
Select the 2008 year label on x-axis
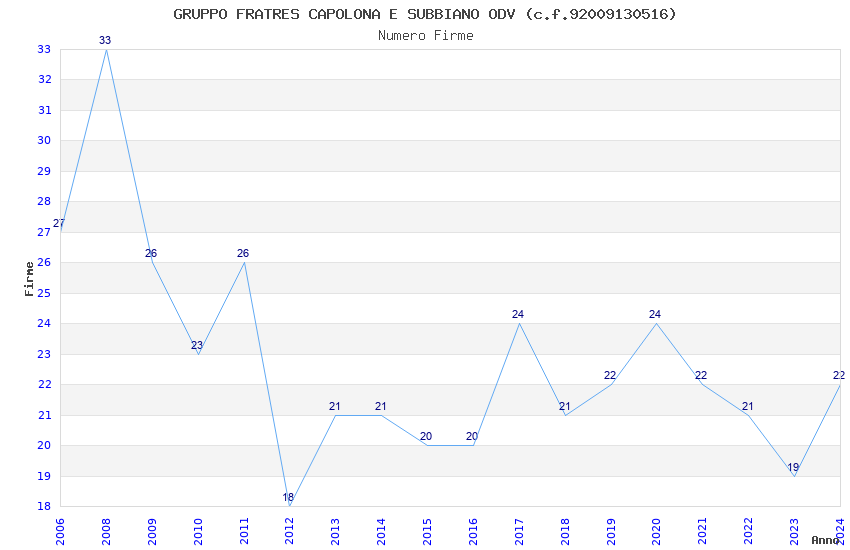point(106,531)
